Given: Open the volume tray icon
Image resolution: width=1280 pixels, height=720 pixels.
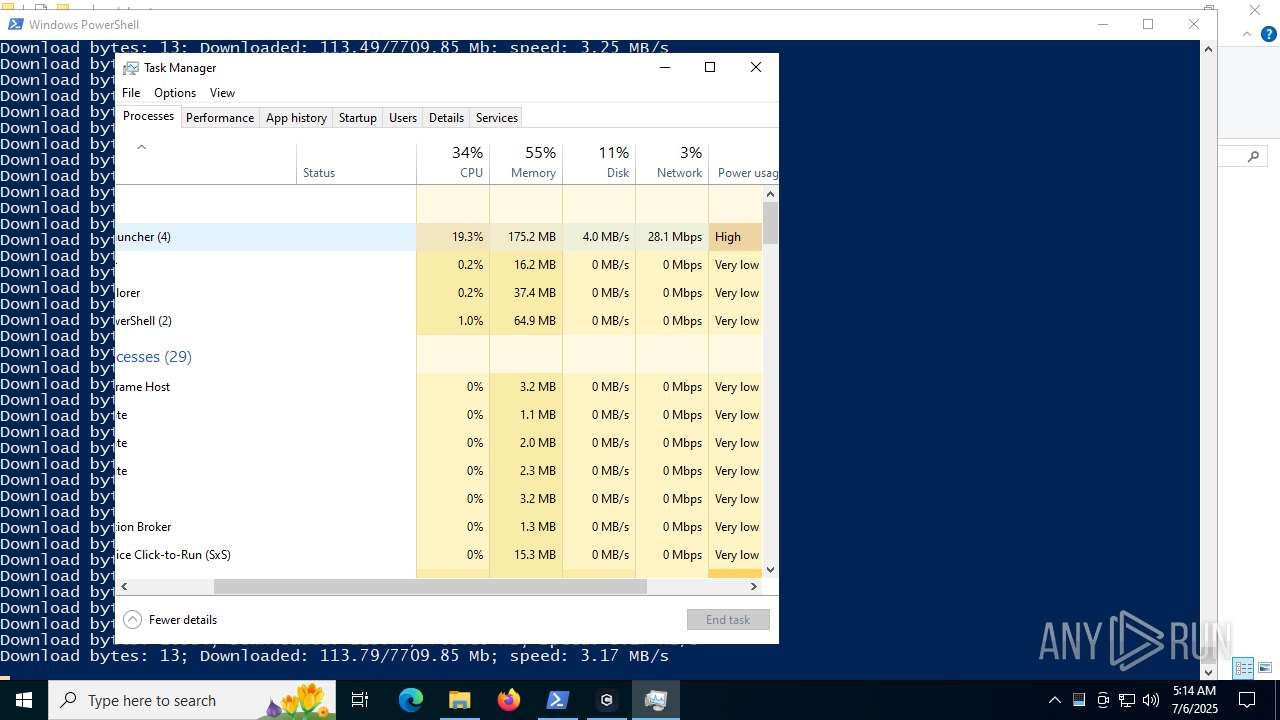Looking at the screenshot, I should 1151,700.
